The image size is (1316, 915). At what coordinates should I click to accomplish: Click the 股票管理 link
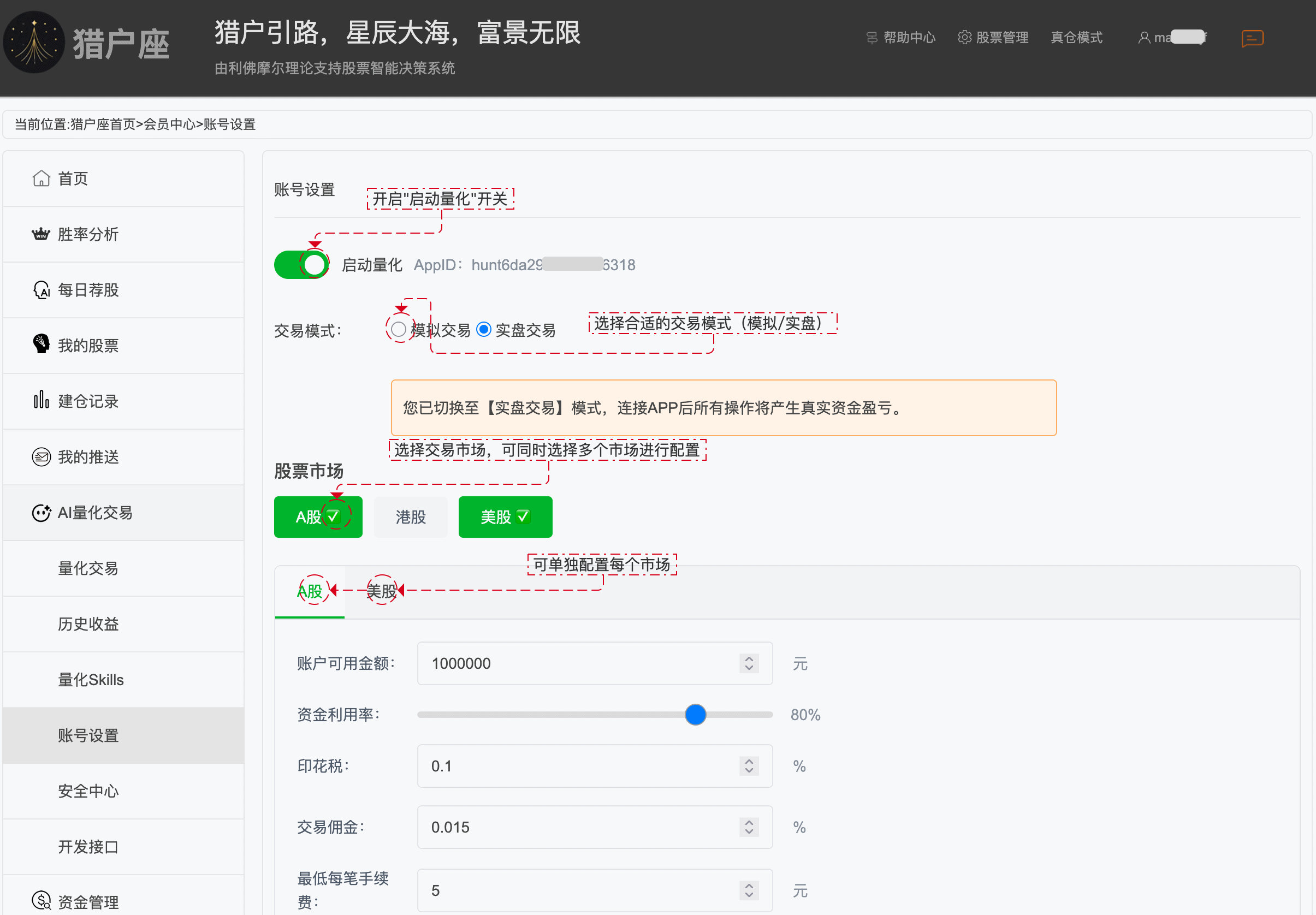coord(1002,38)
